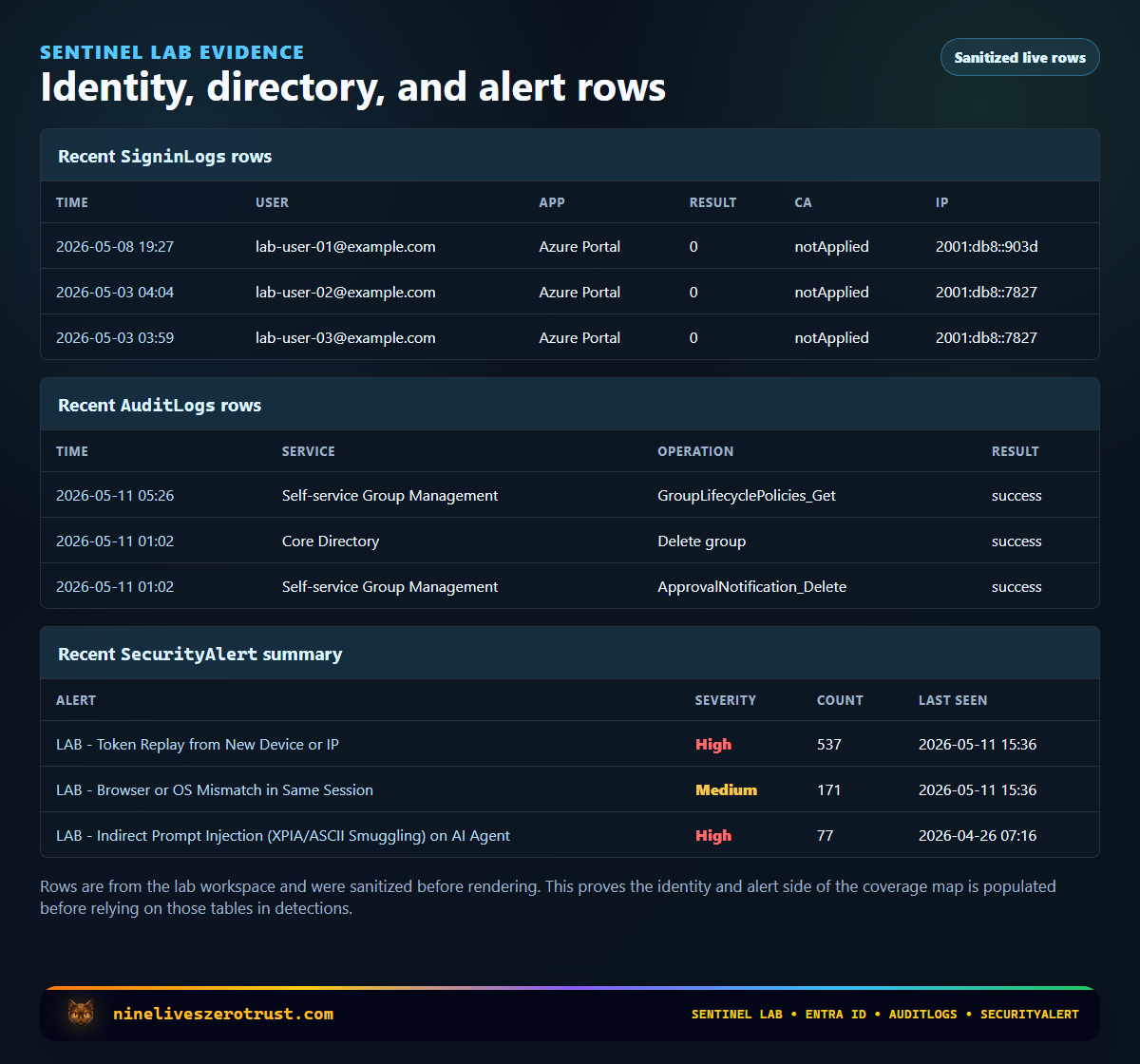Select alert count 171
The height and width of the screenshot is (1064, 1140).
click(829, 789)
